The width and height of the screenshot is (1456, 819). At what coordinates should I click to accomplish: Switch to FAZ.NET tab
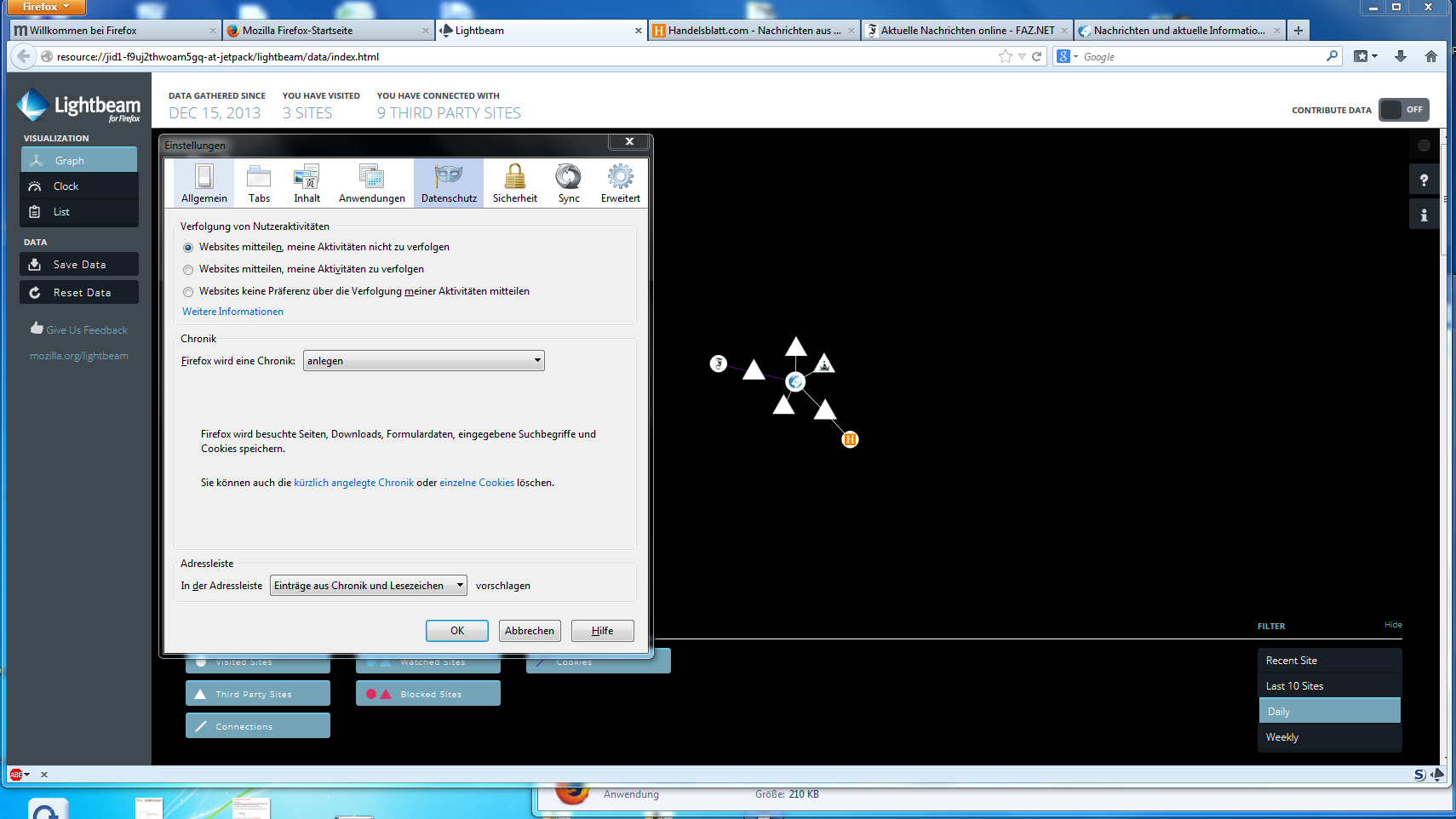click(x=966, y=31)
